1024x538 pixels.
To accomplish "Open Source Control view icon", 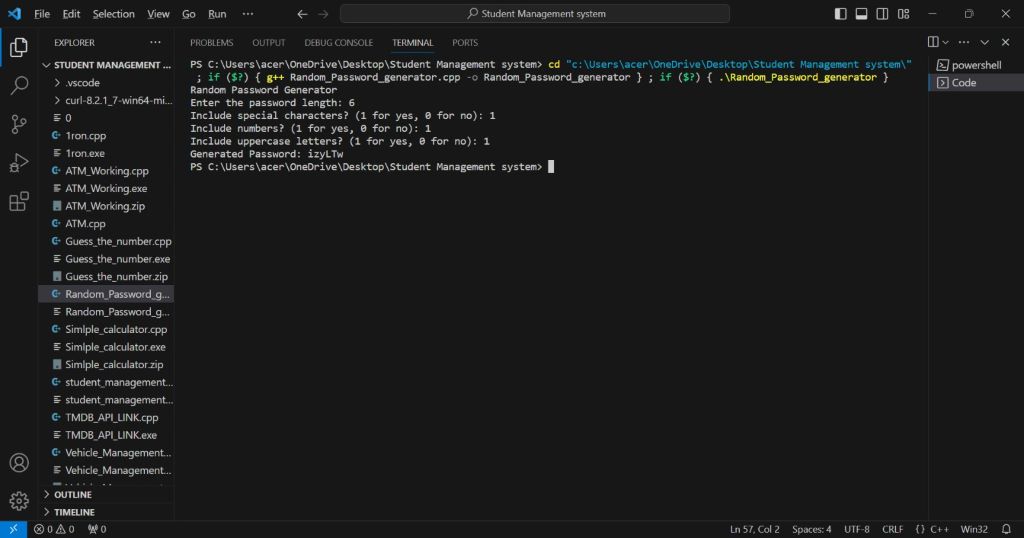I will click(19, 124).
